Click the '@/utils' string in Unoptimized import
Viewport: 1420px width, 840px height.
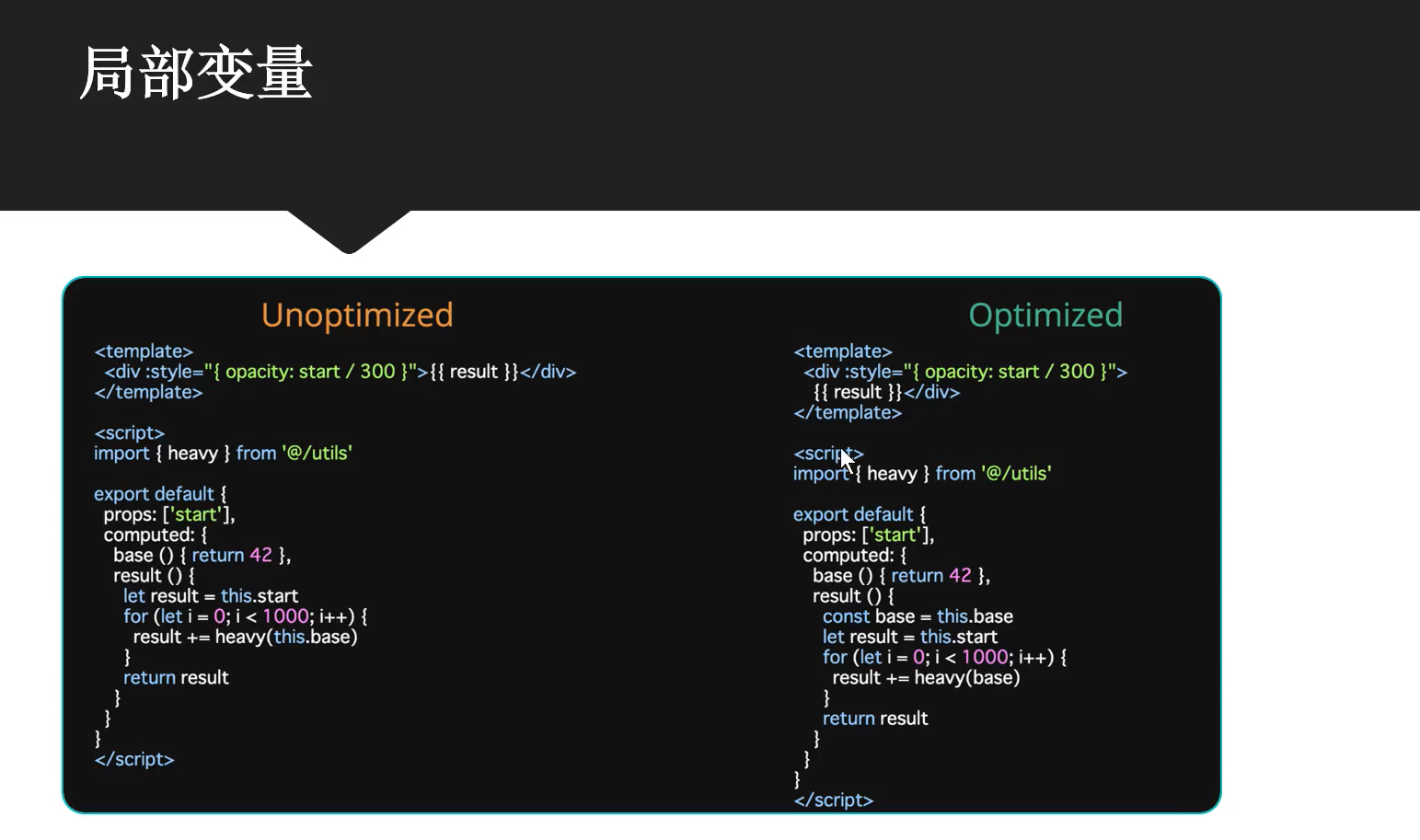coord(317,454)
